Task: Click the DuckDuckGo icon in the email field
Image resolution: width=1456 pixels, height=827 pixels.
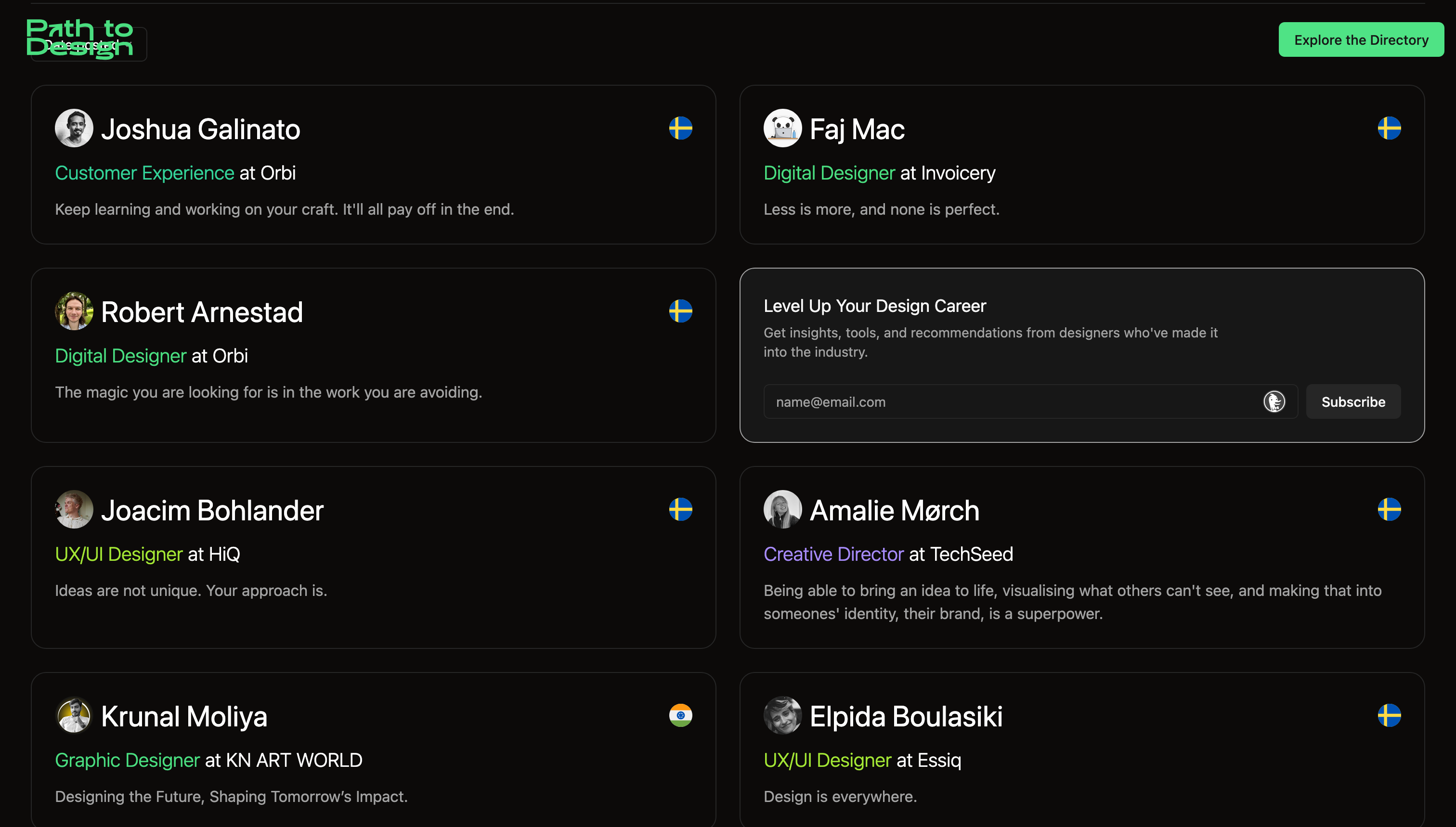Action: pos(1275,401)
